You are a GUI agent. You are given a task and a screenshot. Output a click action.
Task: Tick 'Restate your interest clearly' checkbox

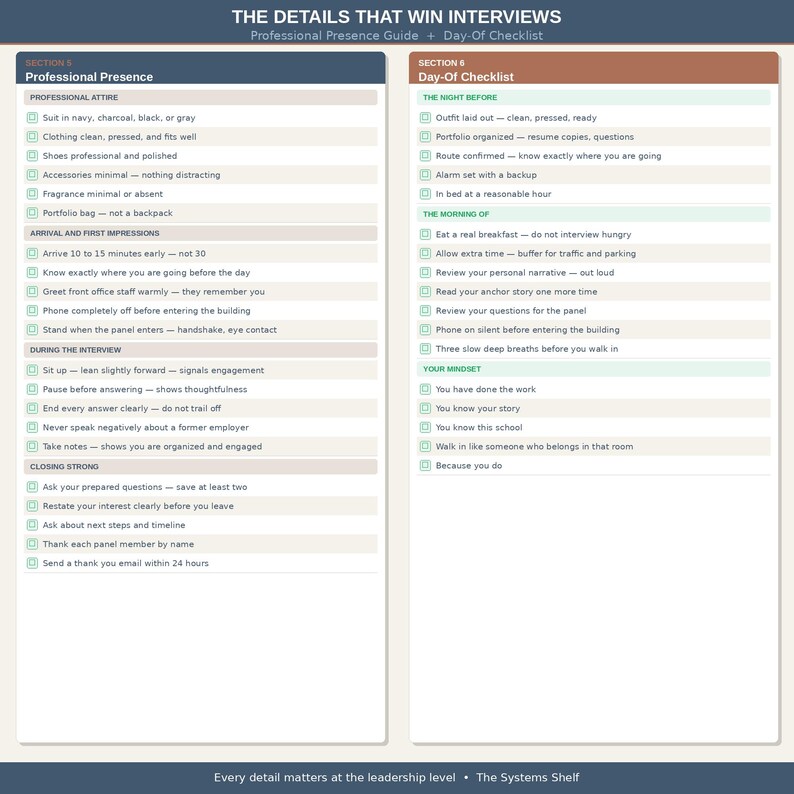32,506
